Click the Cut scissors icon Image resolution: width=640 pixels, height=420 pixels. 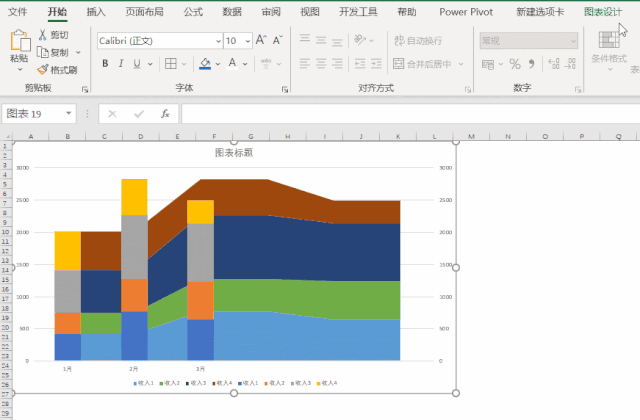click(42, 35)
